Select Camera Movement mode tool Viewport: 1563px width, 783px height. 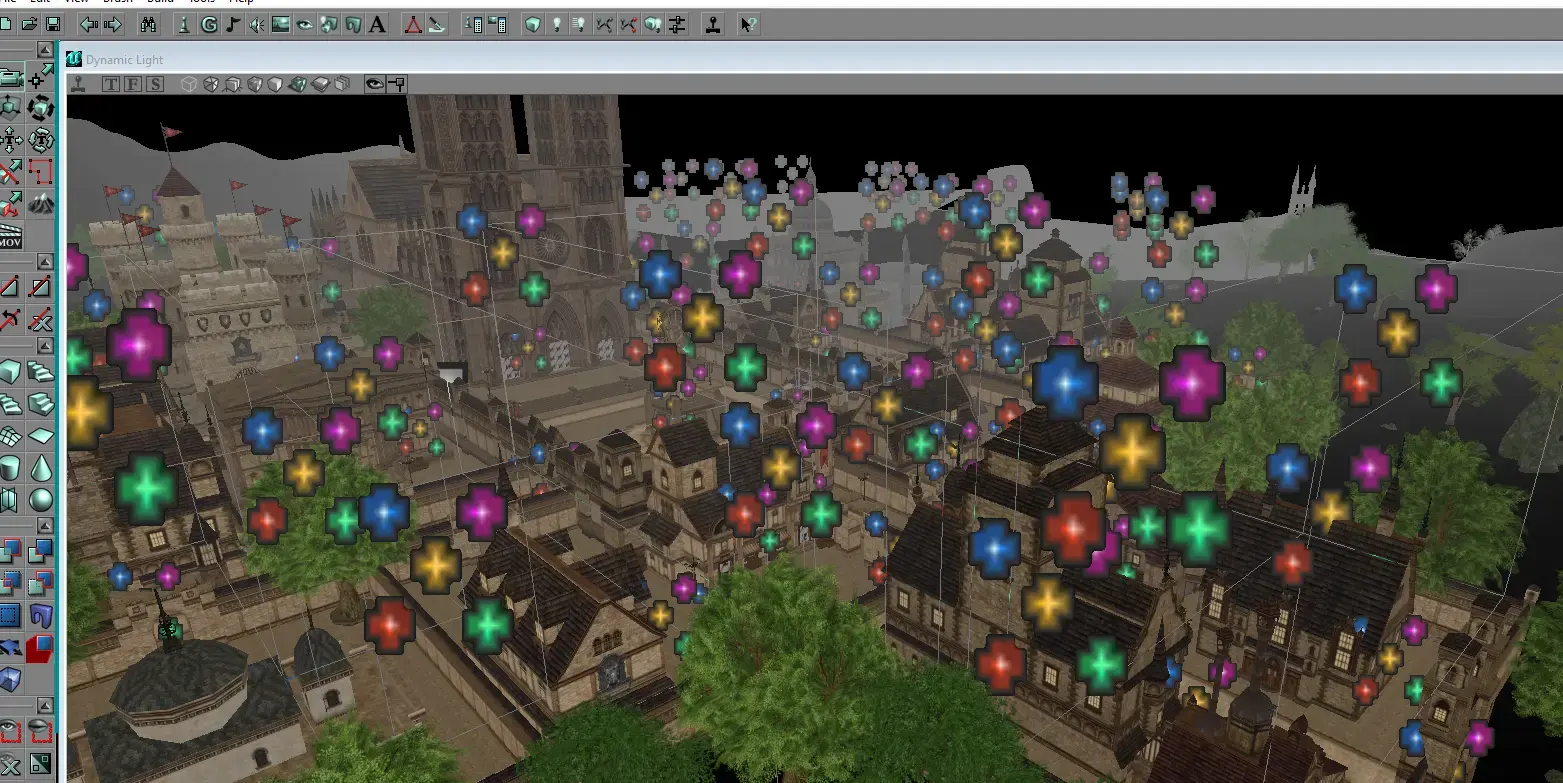click(10, 77)
